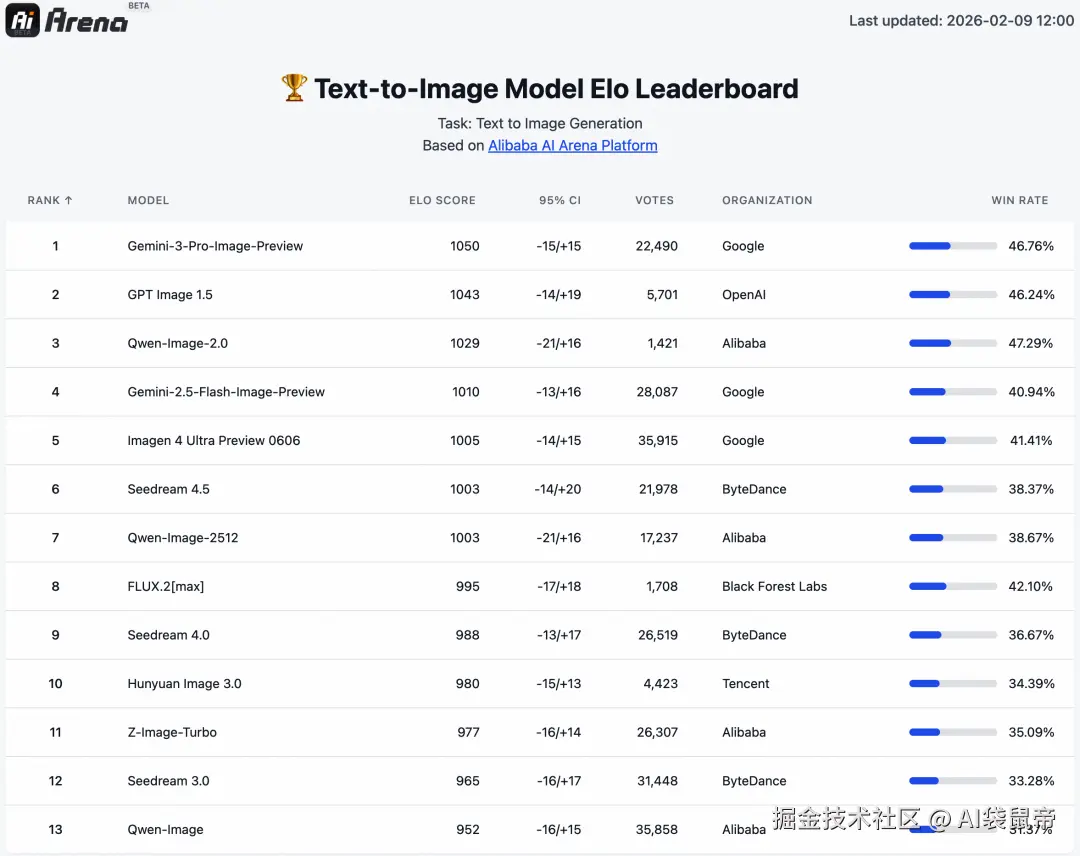Viewport: 1080px width, 856px height.
Task: Click the Win Rate column header
Action: click(1019, 200)
